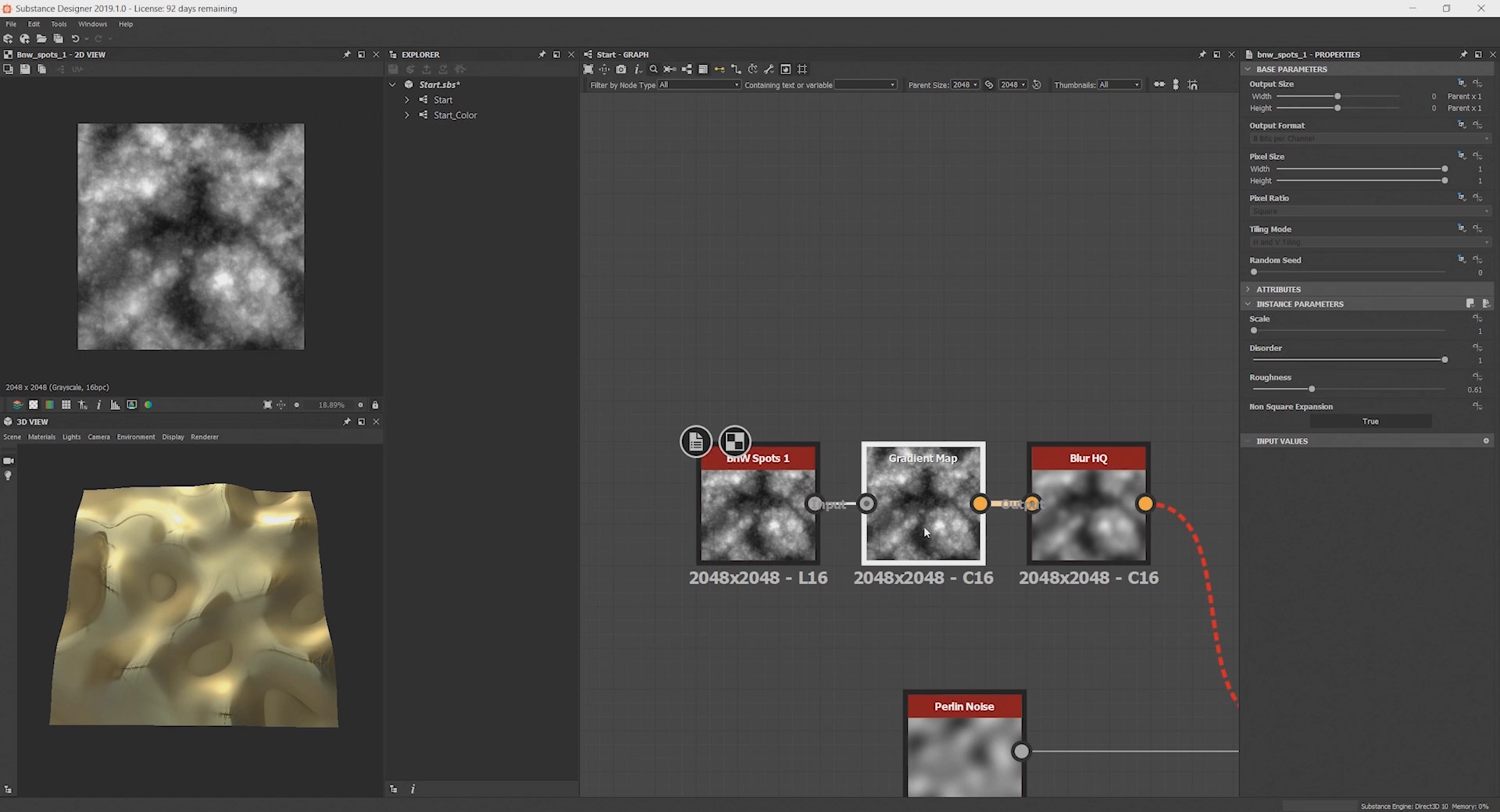Click the graph camera snapshot icon
1500x812 pixels.
pos(621,69)
